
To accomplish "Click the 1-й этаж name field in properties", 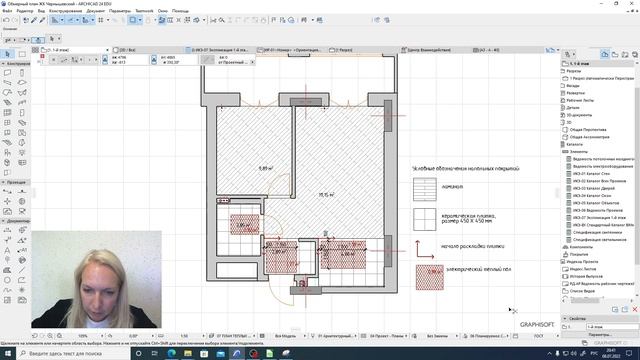I will point(612,327).
